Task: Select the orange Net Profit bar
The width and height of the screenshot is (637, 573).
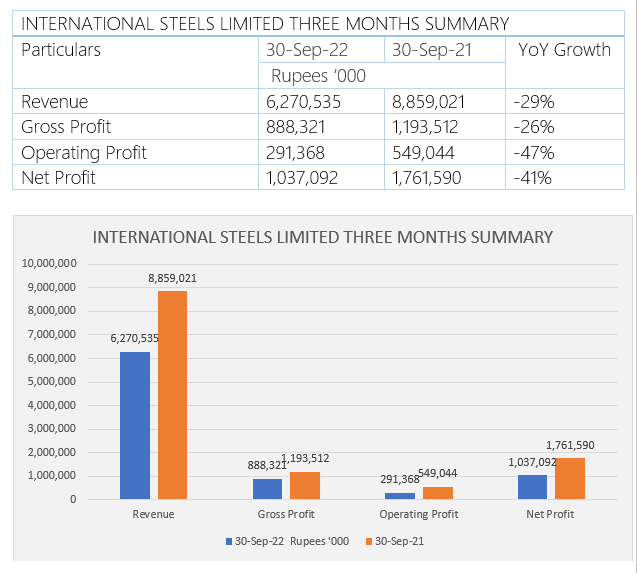Action: [x=570, y=478]
